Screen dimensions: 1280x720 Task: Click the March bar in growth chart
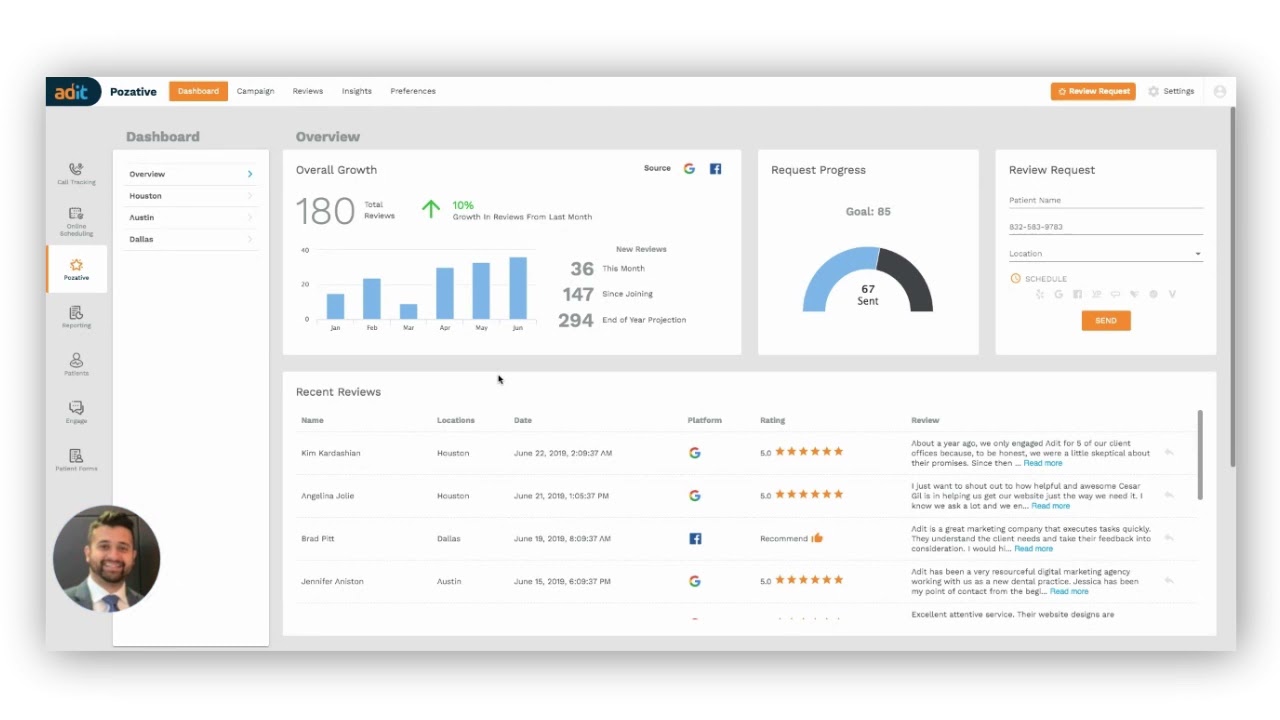(408, 311)
